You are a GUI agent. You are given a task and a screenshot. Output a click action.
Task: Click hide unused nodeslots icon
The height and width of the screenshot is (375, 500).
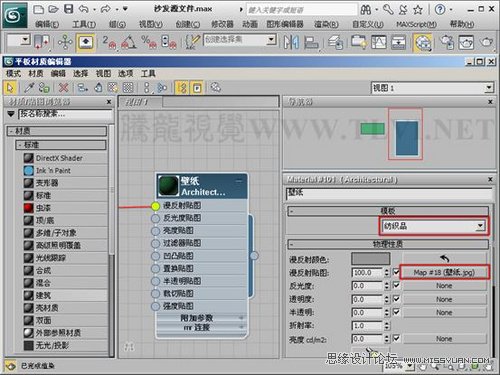(x=98, y=88)
